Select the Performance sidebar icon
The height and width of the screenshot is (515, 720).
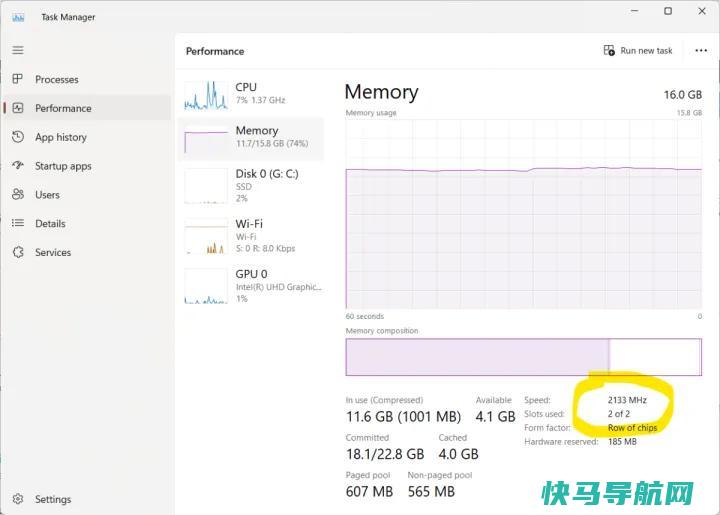18,108
